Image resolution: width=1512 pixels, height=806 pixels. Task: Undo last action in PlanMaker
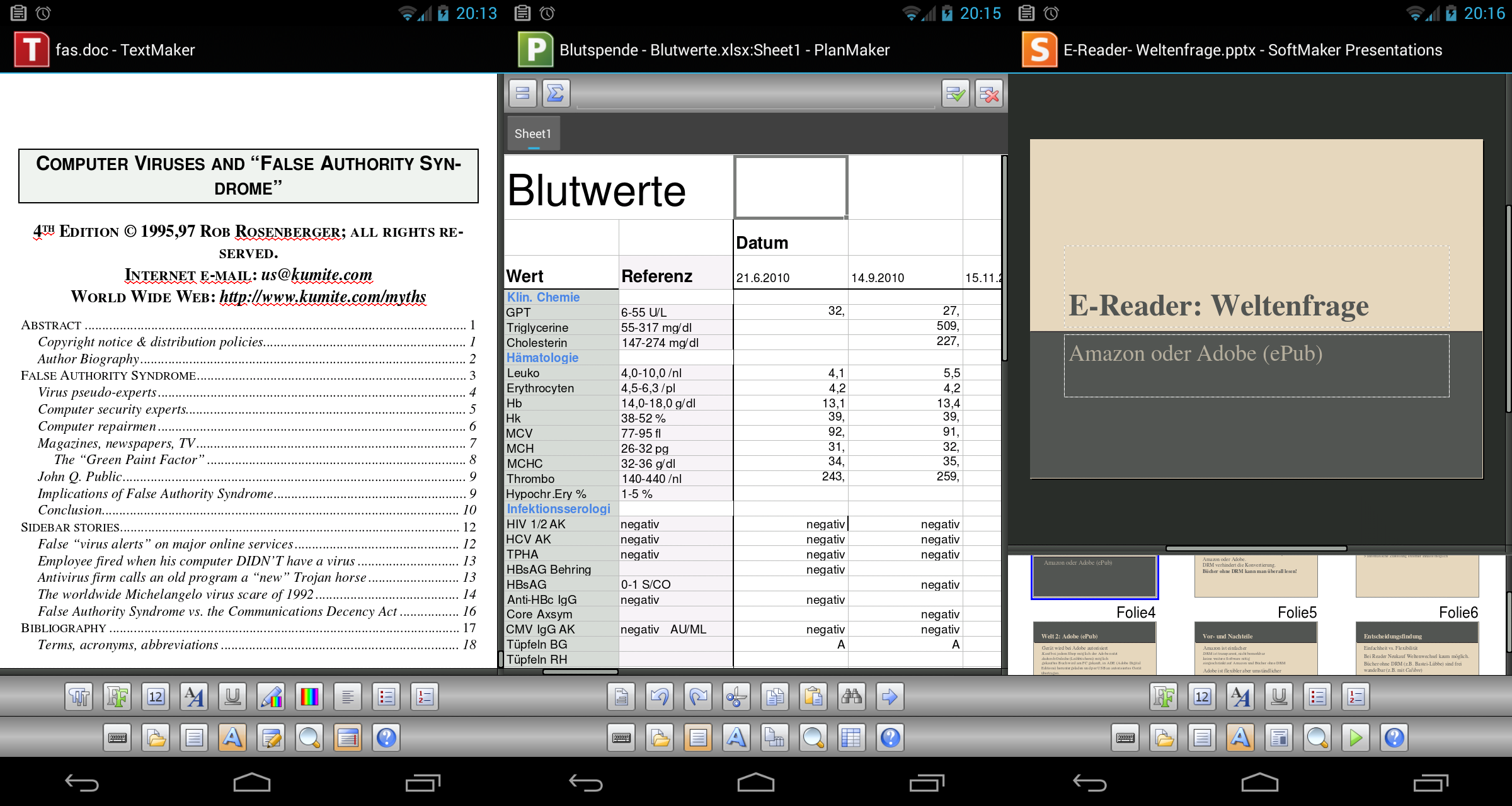tap(660, 696)
